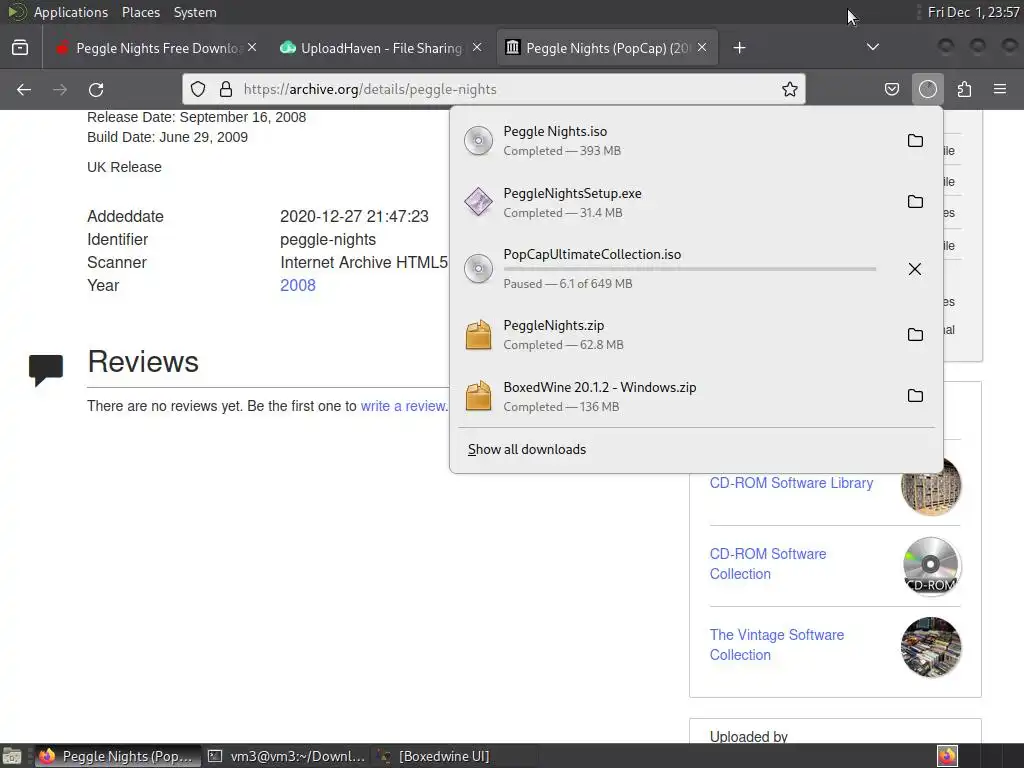Click the Fri Dec 1 clock
The width and height of the screenshot is (1024, 768).
(x=973, y=12)
